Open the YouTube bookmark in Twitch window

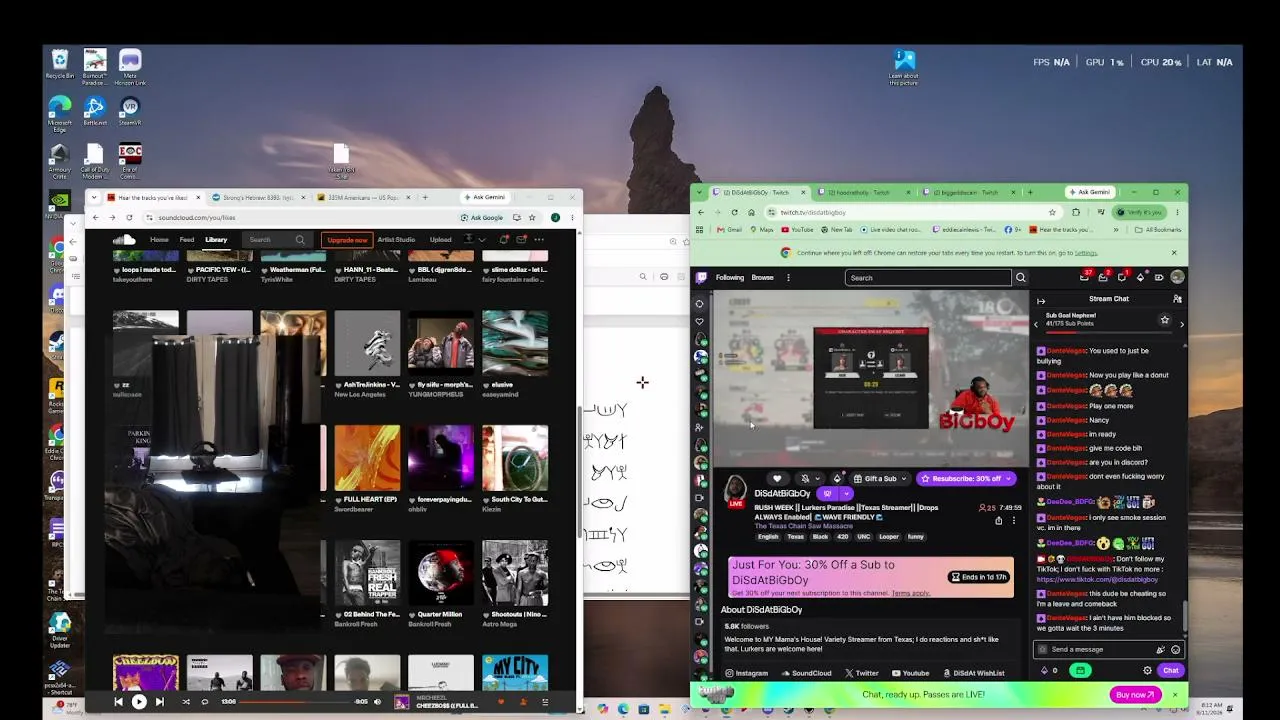[798, 230]
